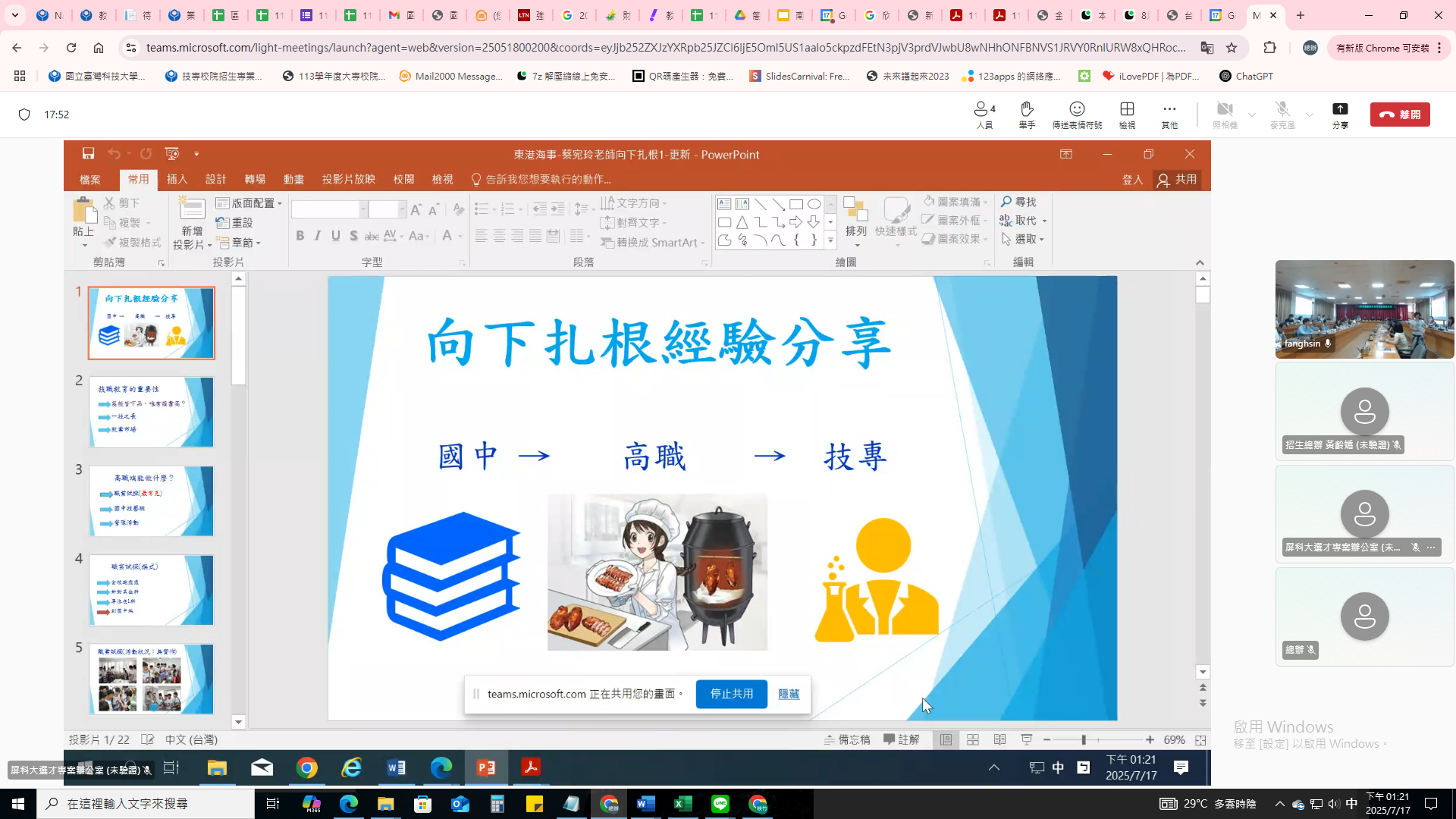
Task: Toggle Italic formatting
Action: tap(318, 236)
